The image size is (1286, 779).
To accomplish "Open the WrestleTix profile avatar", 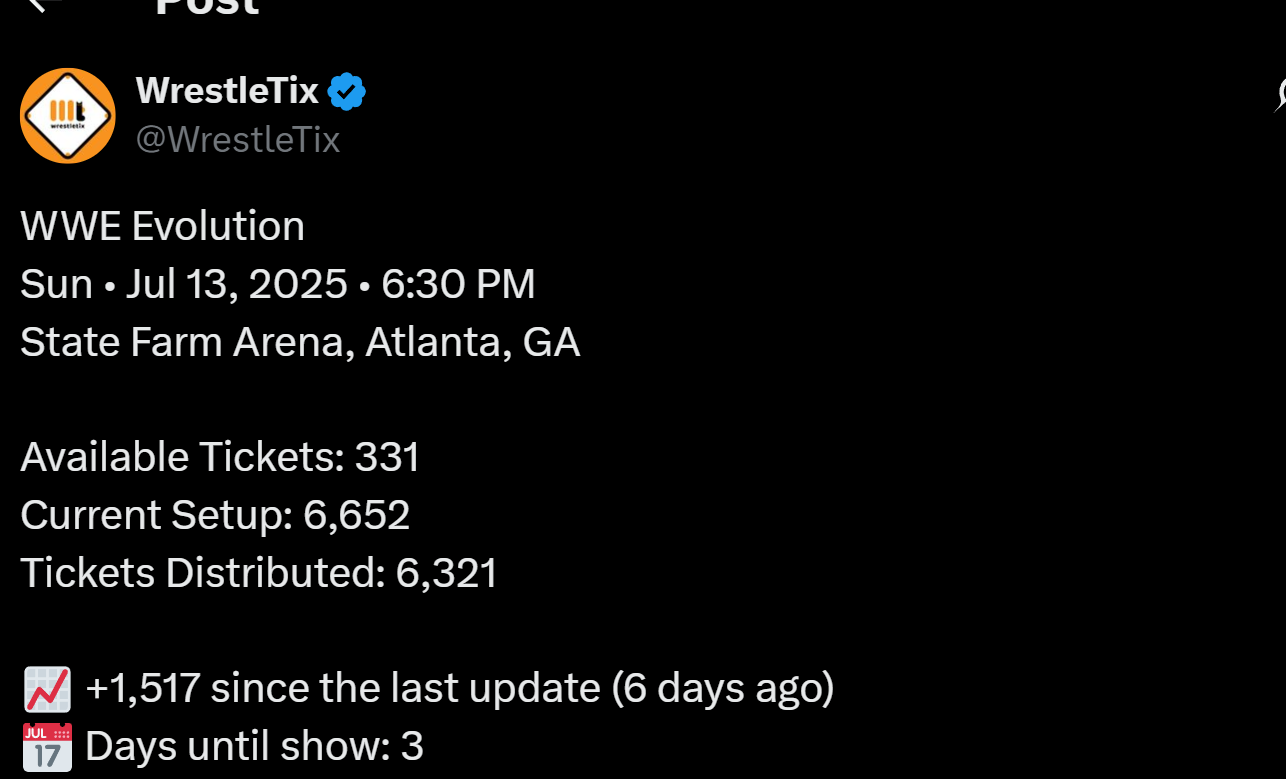I will coord(68,116).
